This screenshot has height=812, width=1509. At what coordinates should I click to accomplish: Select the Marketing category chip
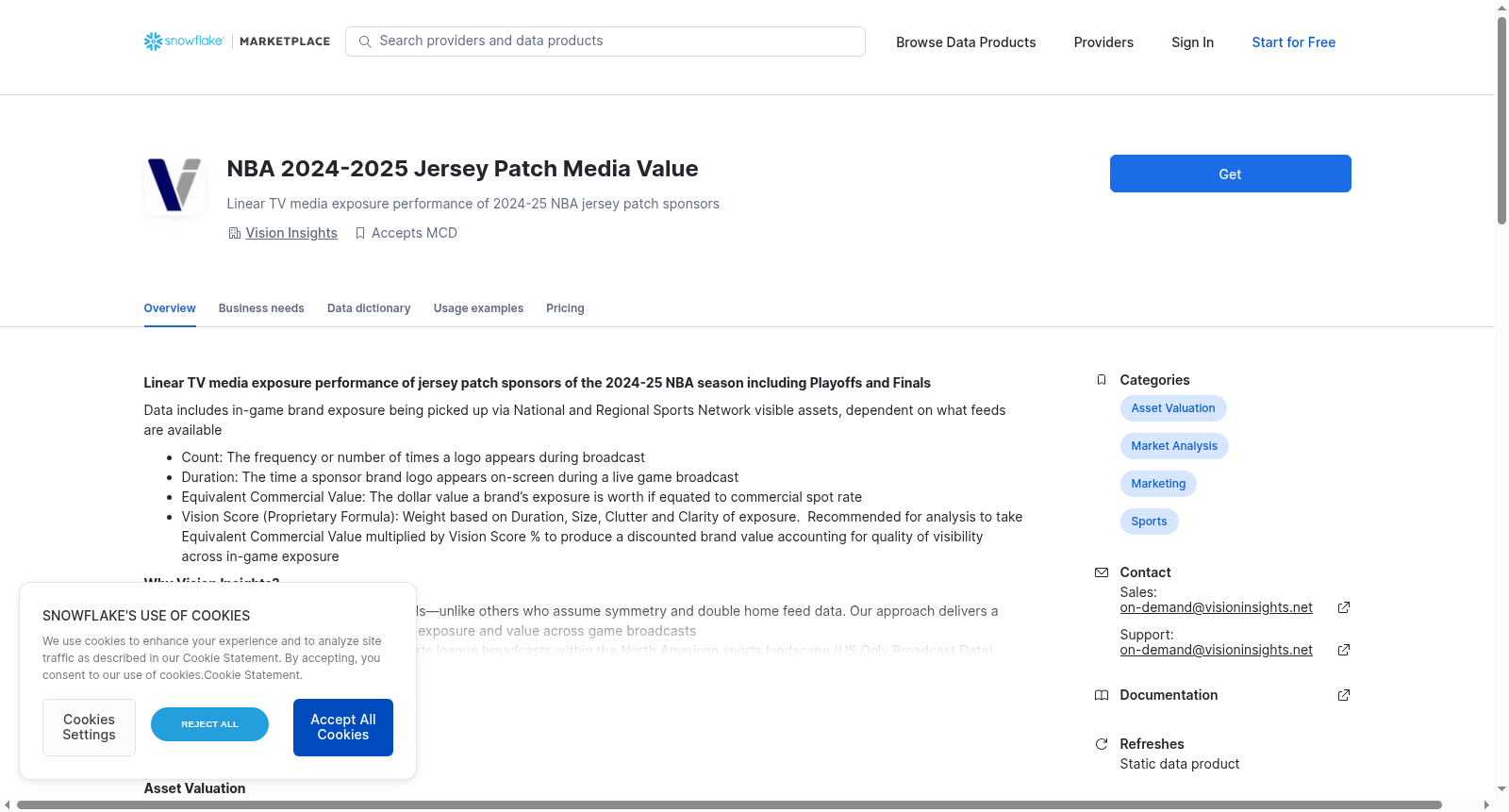point(1158,484)
